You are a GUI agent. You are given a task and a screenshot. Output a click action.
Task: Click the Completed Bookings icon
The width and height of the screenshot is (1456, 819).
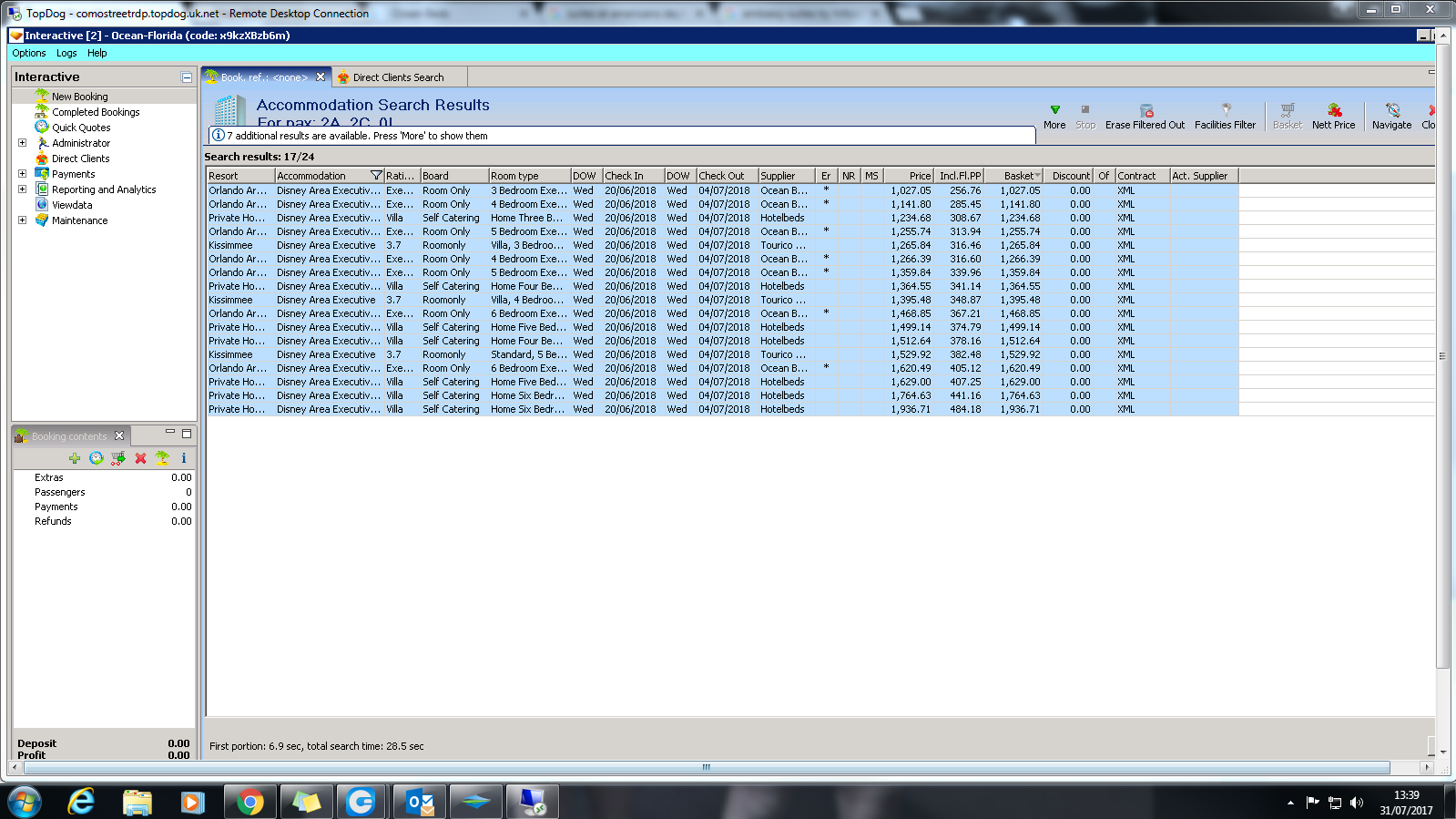click(x=42, y=111)
